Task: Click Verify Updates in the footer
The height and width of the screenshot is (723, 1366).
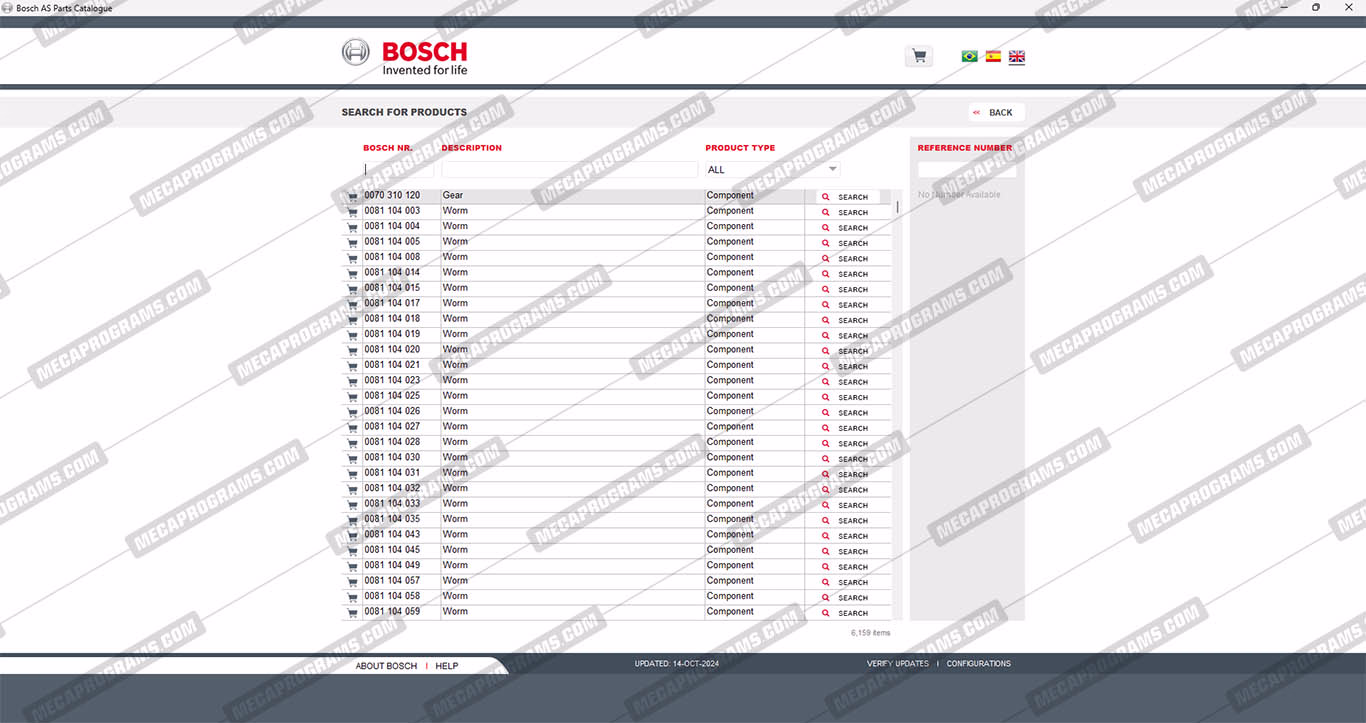Action: click(897, 664)
